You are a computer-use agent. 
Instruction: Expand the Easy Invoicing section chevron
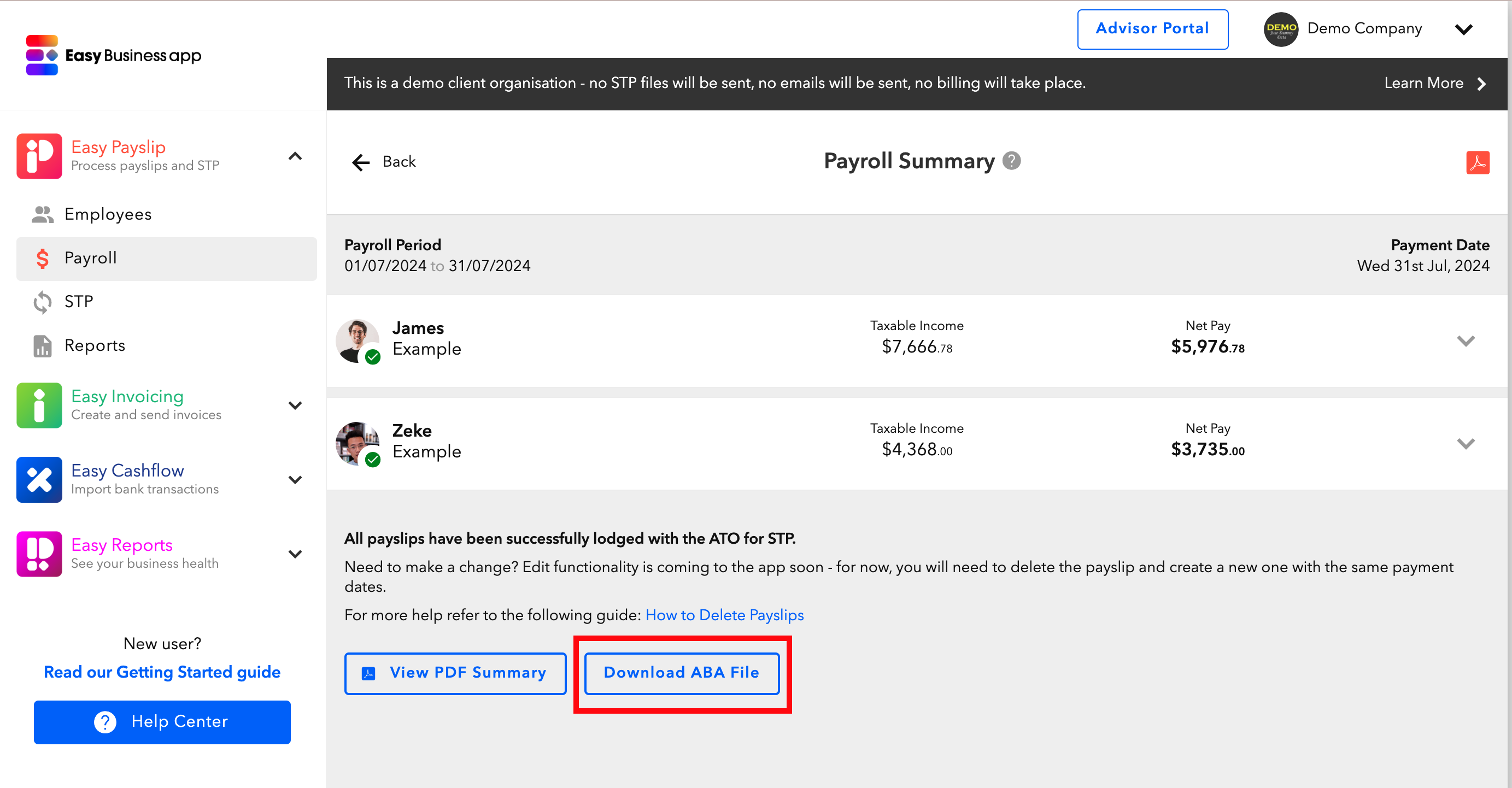click(x=295, y=405)
